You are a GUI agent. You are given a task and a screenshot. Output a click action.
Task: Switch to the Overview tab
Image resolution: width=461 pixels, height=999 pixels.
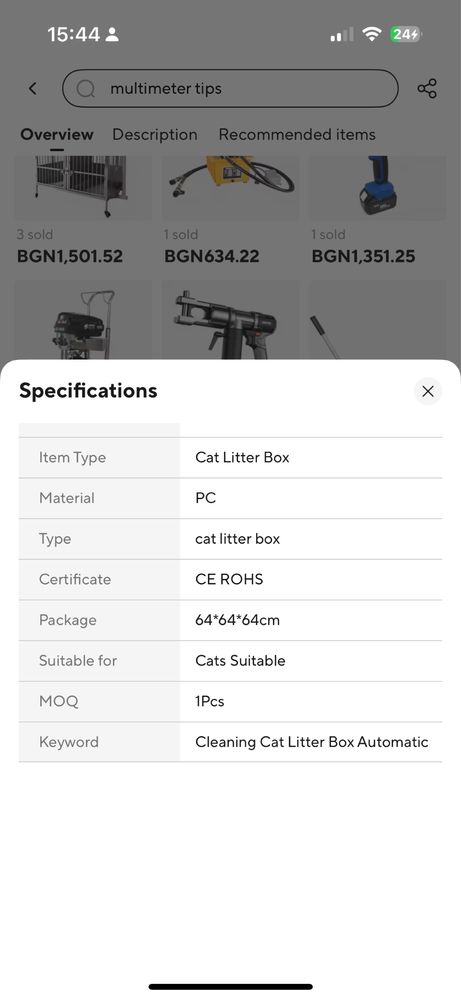(57, 134)
